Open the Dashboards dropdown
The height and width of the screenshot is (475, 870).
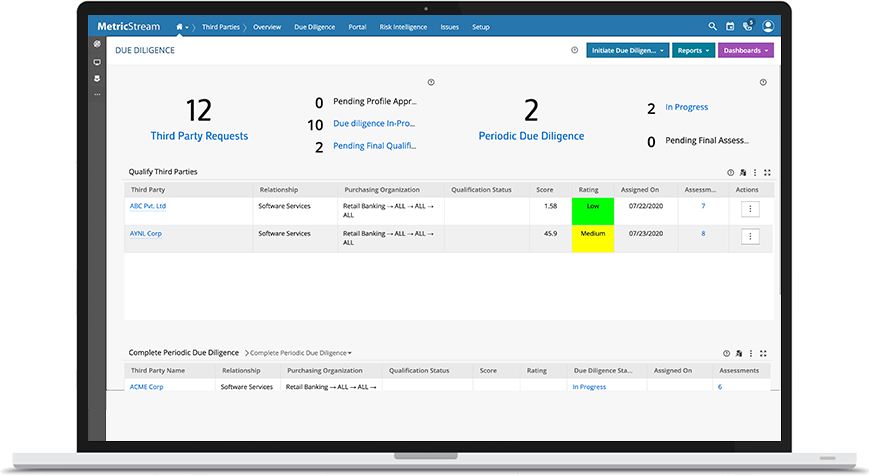pos(746,50)
